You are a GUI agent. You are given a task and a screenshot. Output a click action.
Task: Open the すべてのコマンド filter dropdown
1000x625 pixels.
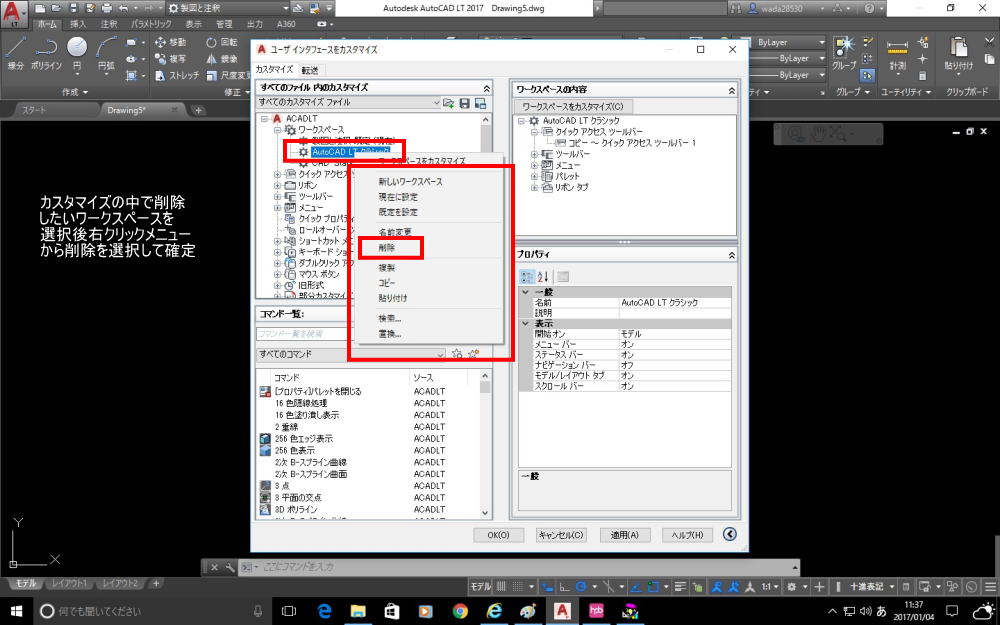click(351, 354)
